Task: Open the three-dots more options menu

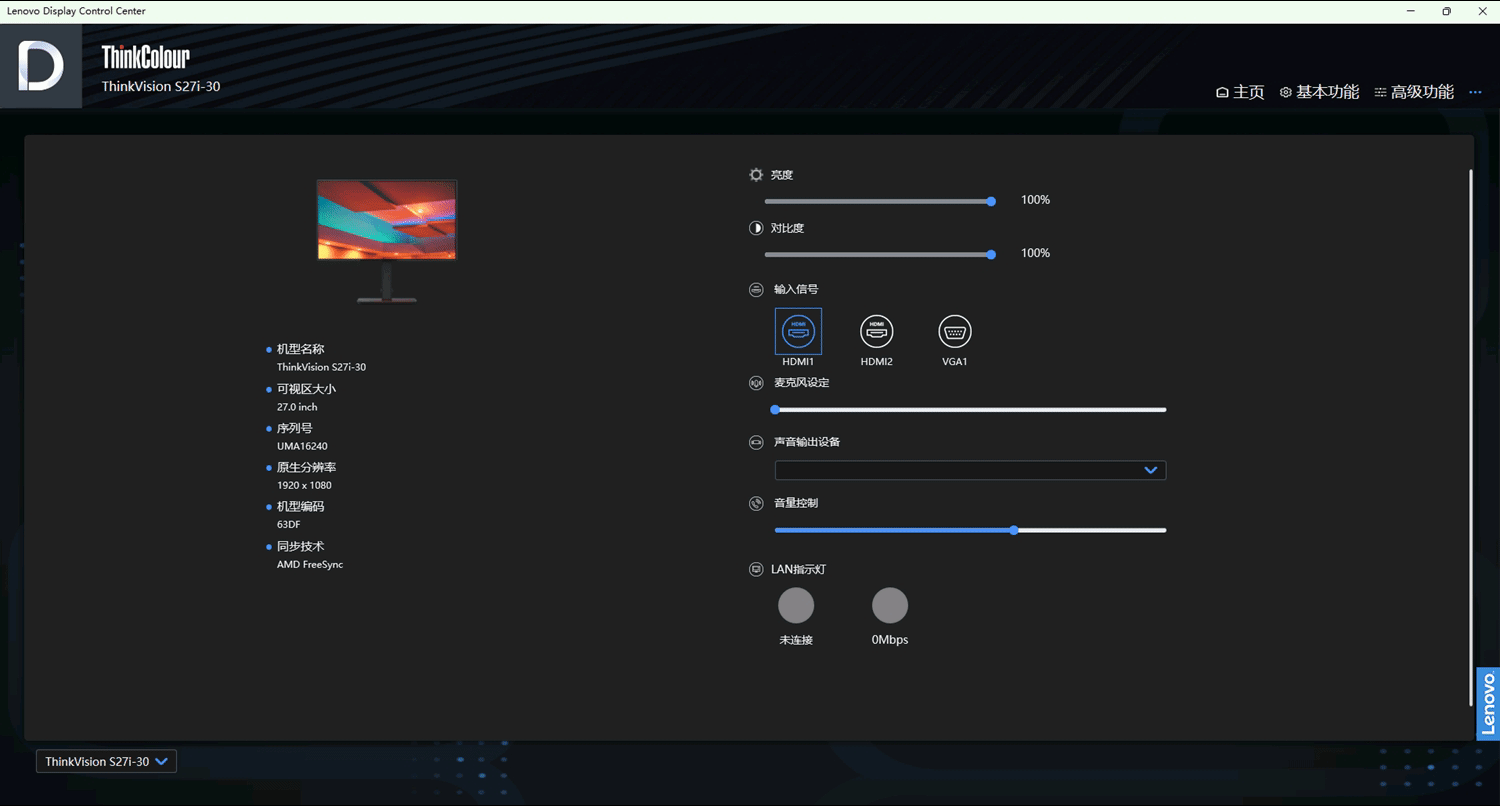Action: click(x=1475, y=92)
